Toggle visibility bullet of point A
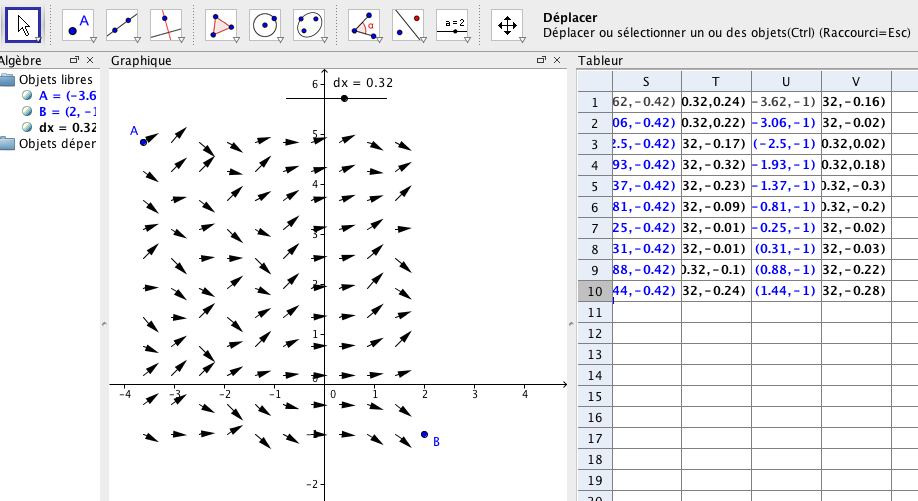The height and width of the screenshot is (501, 918). (x=27, y=96)
